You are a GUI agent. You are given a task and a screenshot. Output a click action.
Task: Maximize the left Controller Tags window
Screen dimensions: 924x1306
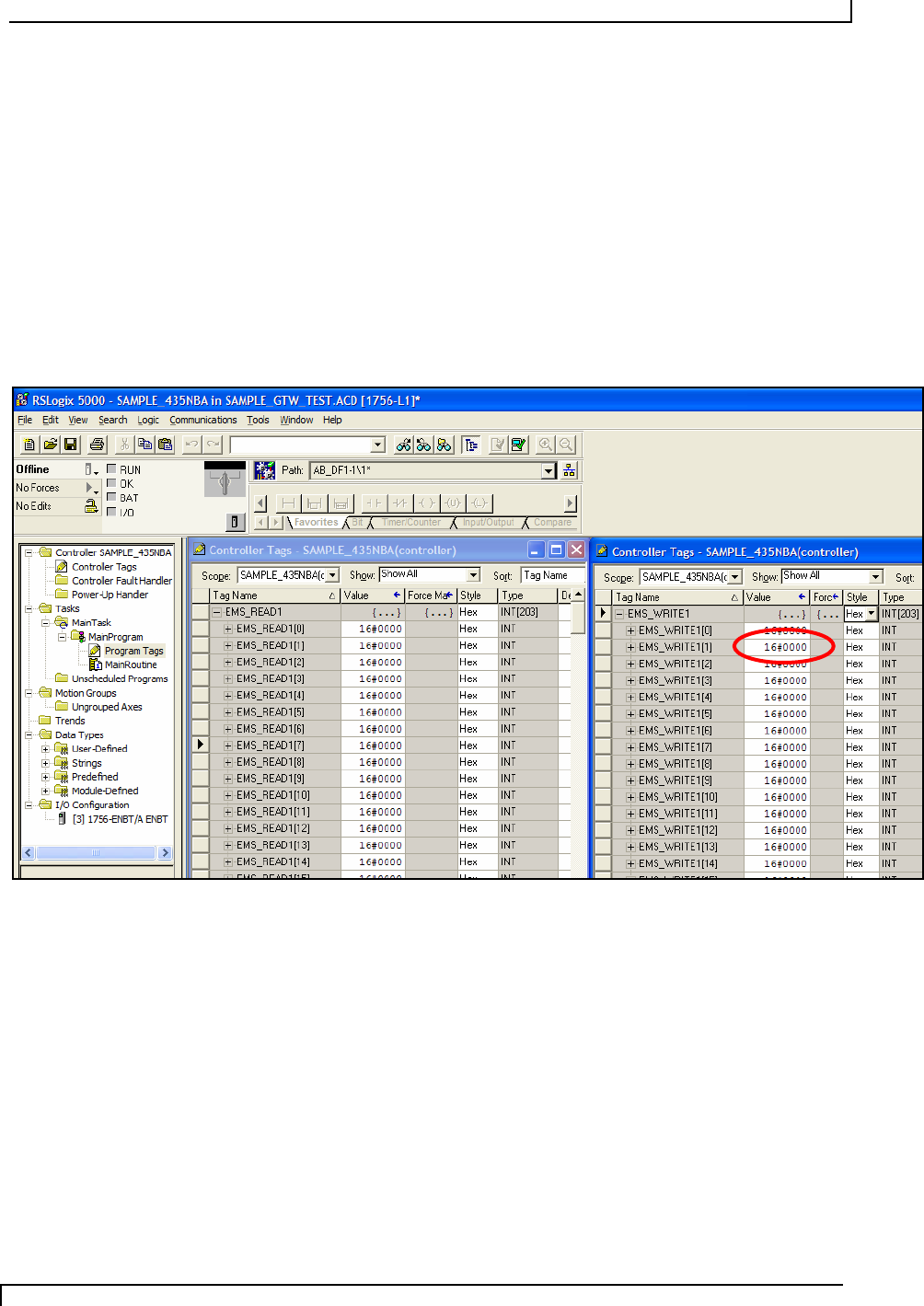point(556,549)
